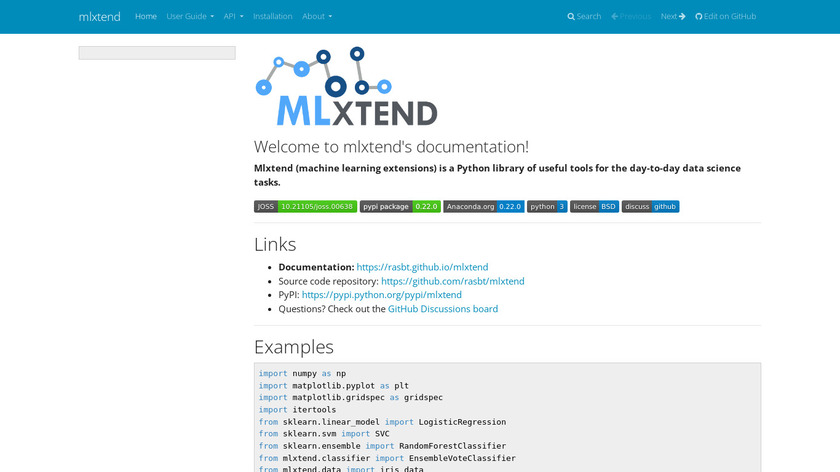Open Edit on GitHub link
840x472 pixels.
725,17
